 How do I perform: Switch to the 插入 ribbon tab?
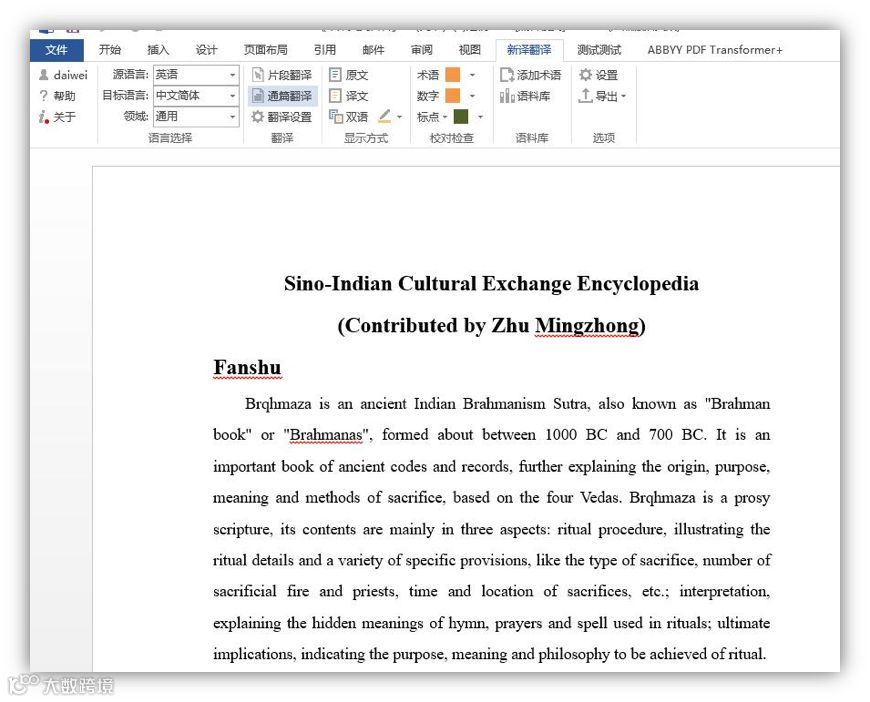158,50
